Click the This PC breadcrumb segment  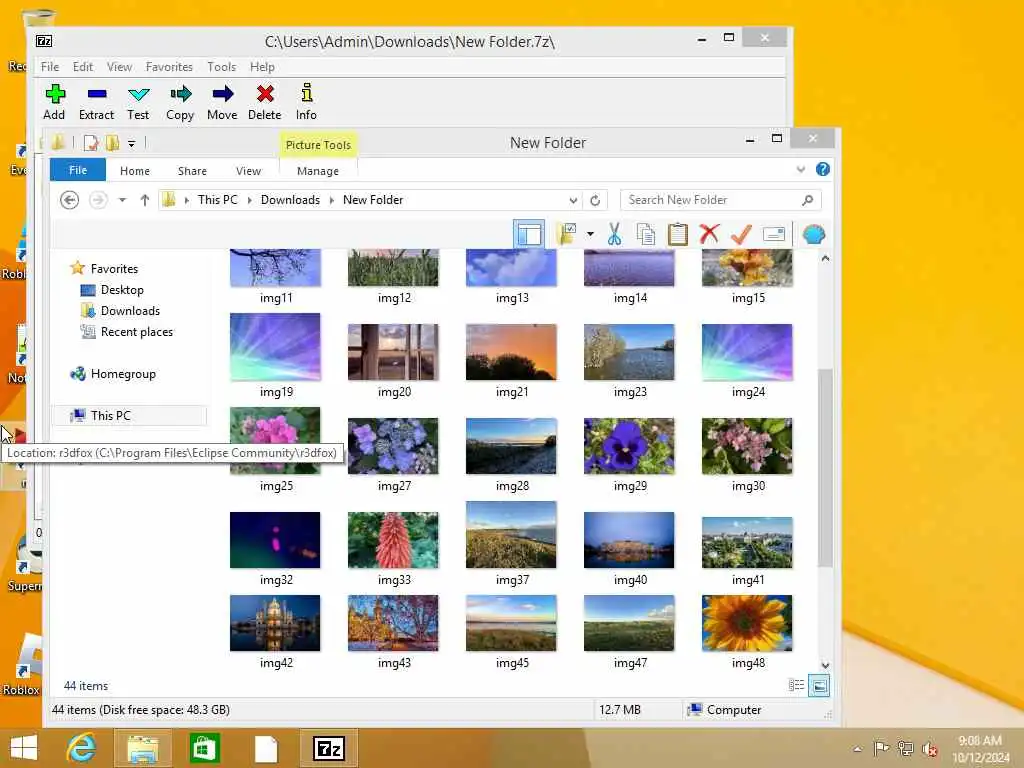217,200
